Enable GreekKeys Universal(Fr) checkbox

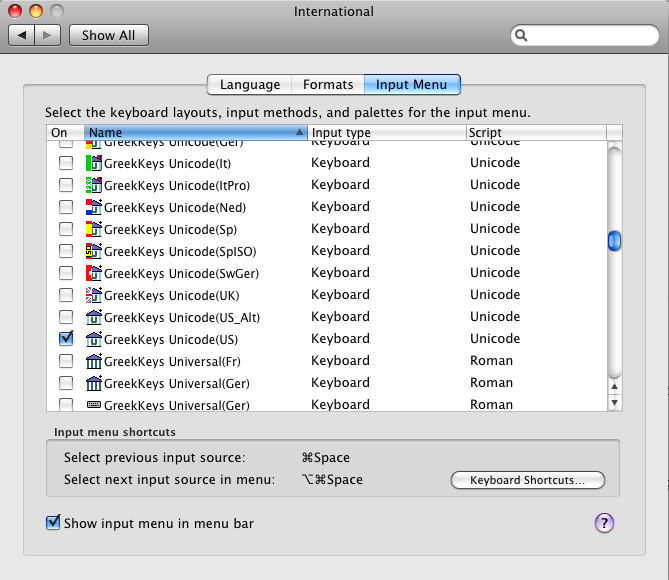(x=66, y=361)
